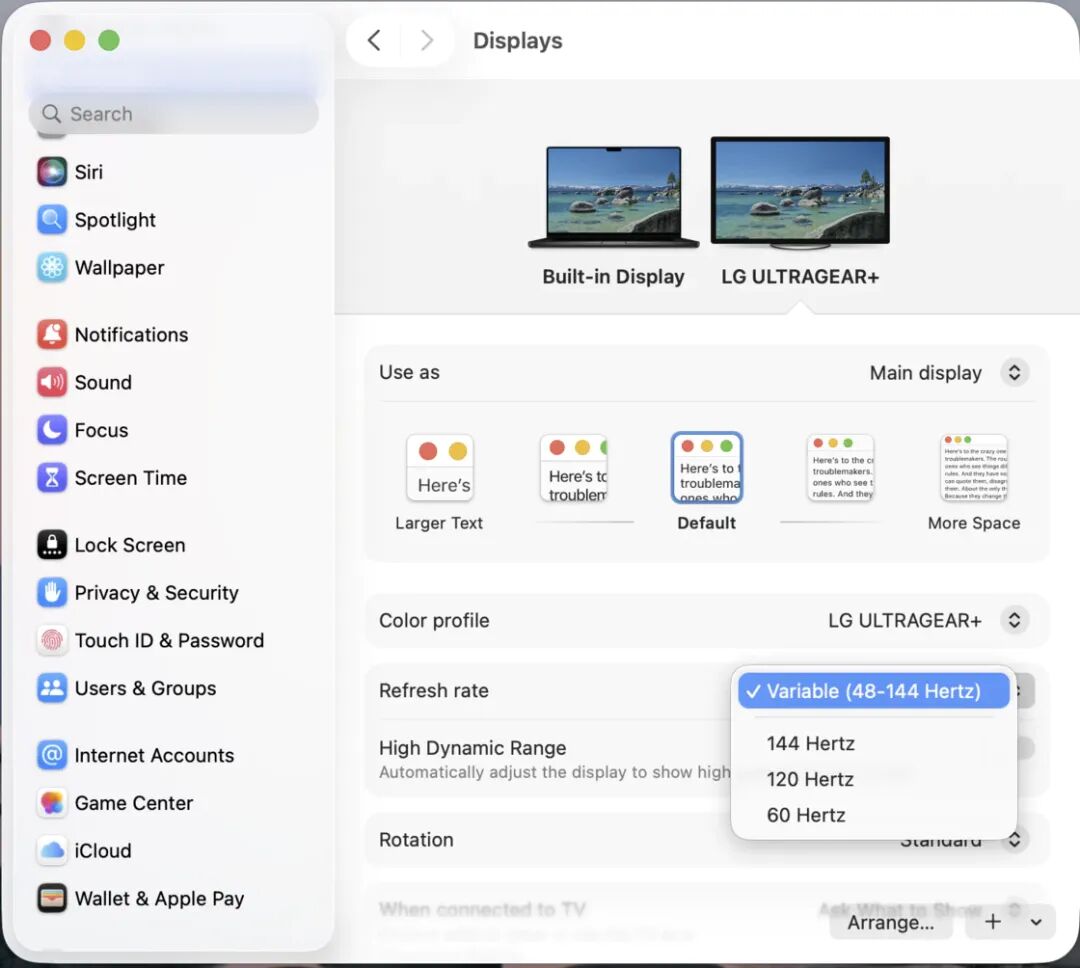Click the Screen Time hourglass icon
This screenshot has height=968, width=1080.
click(x=52, y=477)
